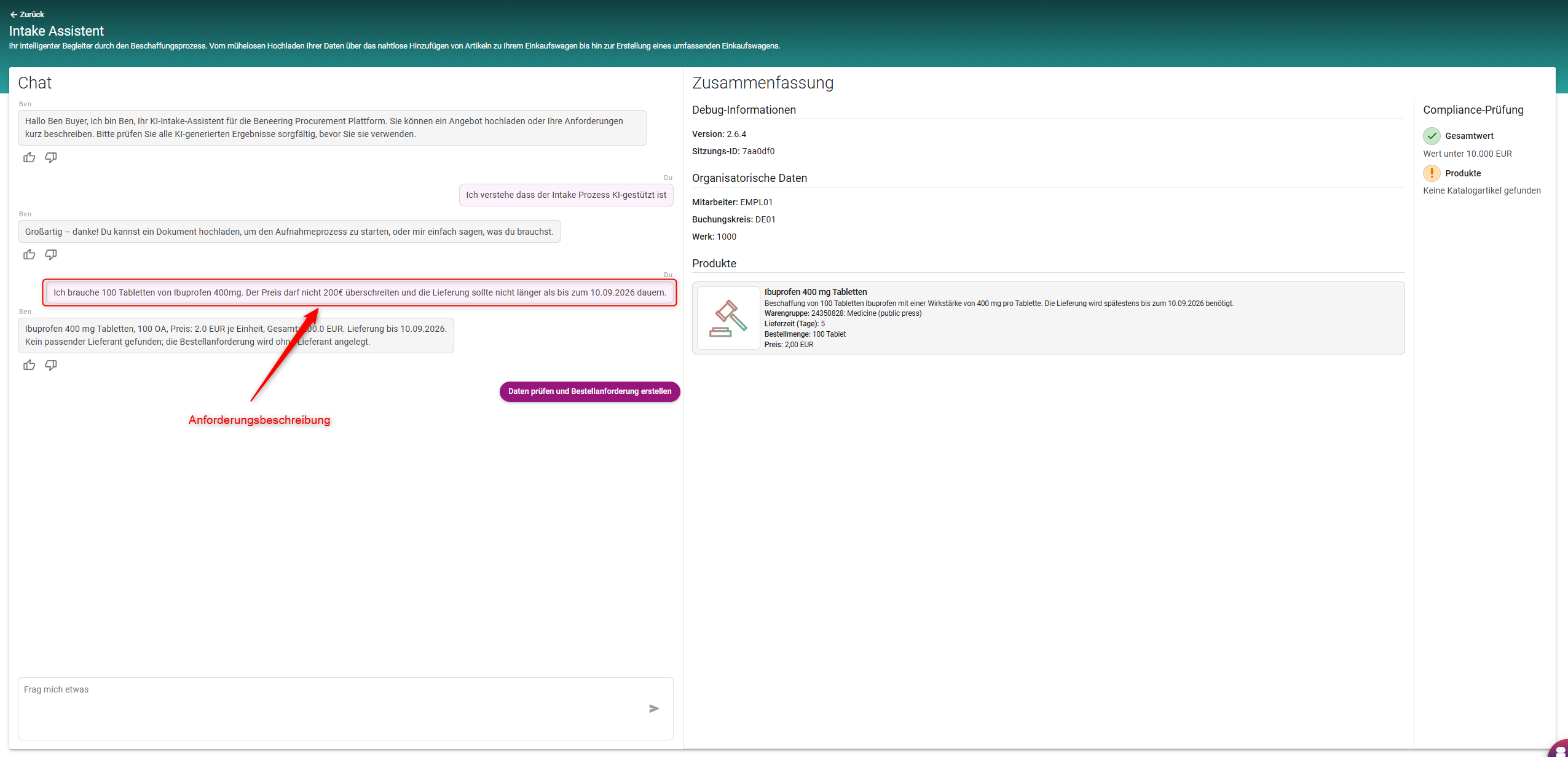Open the Ibuprofen product auction hammer thumbnail
1568x757 pixels.
point(728,318)
